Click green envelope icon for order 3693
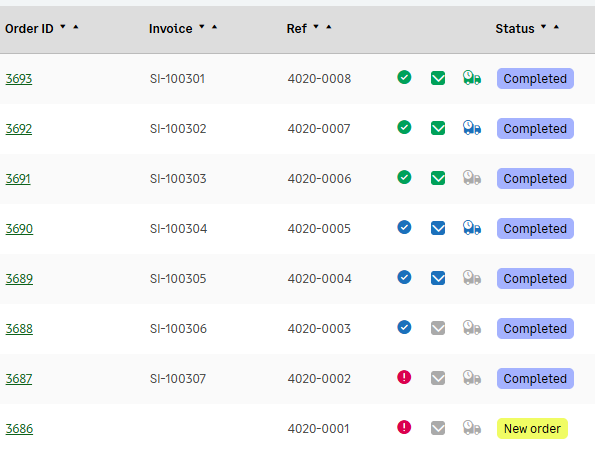Screen dimensions: 595x454 click(x=438, y=78)
